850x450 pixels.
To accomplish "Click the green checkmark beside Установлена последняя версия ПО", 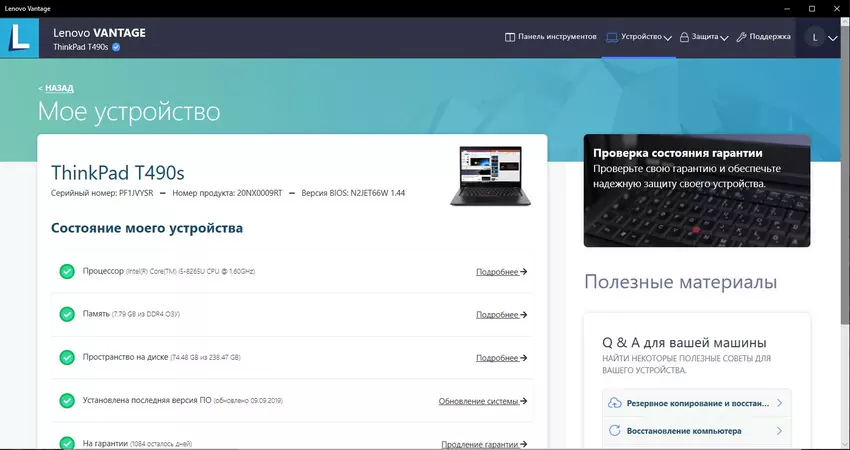I will pyautogui.click(x=67, y=400).
